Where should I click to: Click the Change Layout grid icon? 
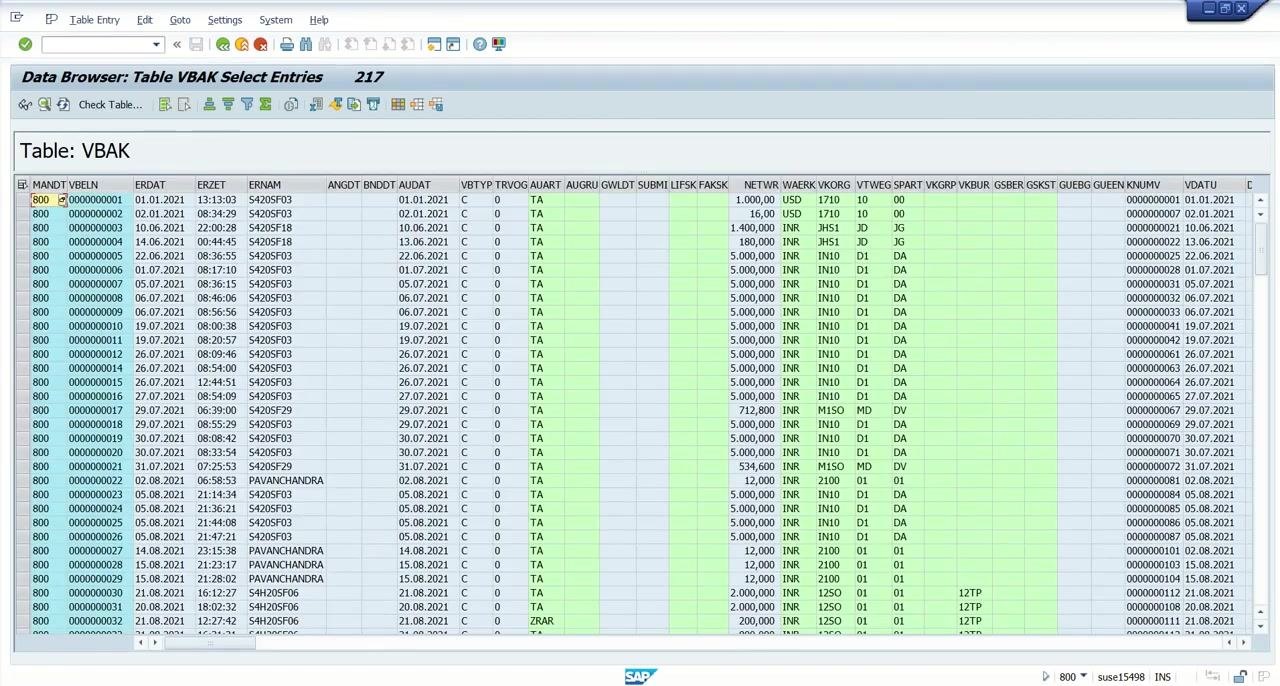tap(398, 104)
